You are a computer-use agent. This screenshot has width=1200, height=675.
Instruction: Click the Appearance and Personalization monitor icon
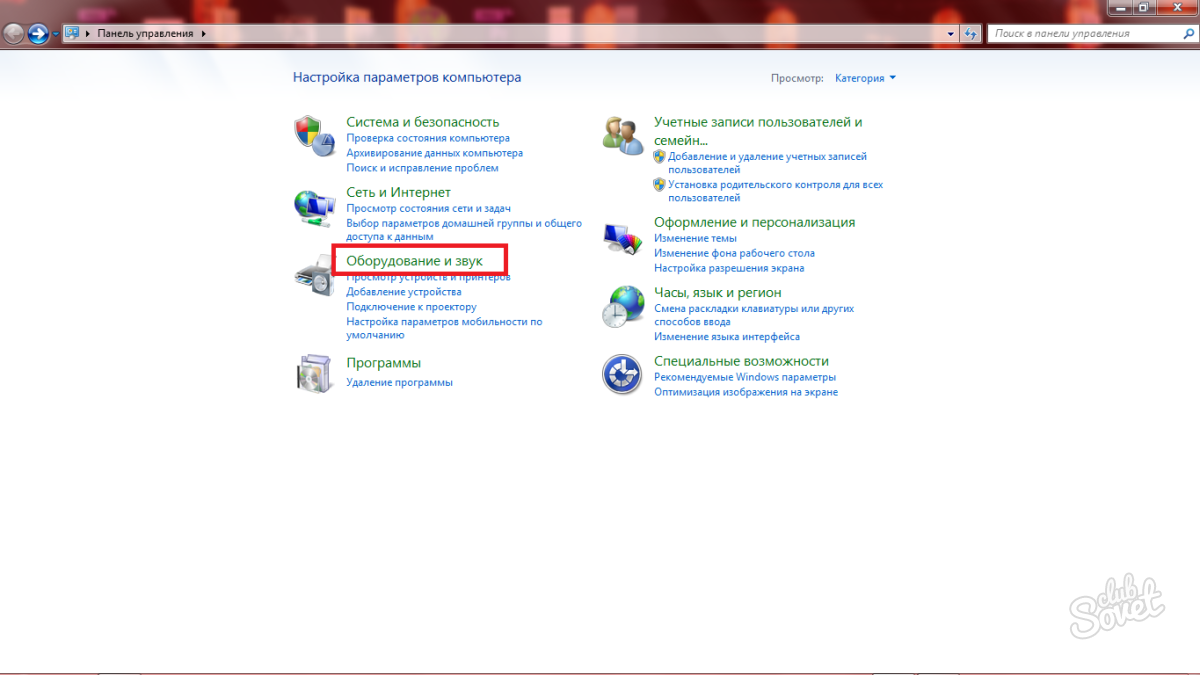click(x=622, y=239)
